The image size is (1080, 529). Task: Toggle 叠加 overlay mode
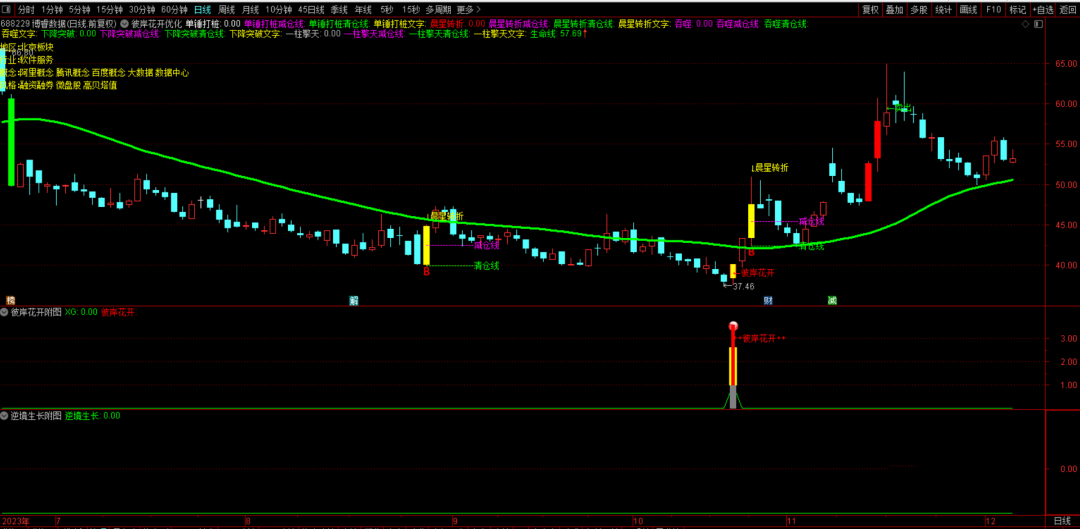pyautogui.click(x=894, y=9)
